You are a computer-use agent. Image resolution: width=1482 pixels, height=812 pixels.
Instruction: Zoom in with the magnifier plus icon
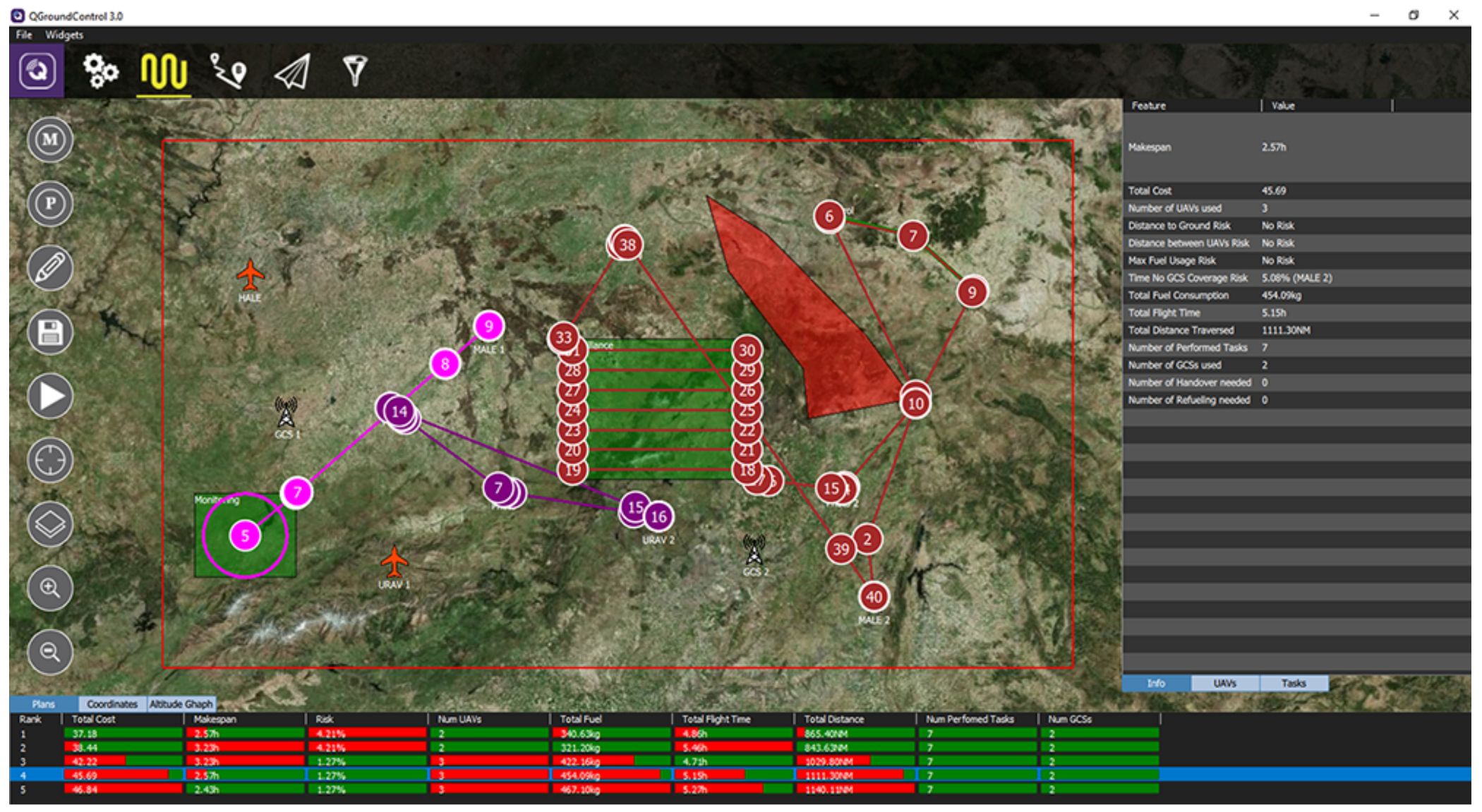(x=50, y=588)
